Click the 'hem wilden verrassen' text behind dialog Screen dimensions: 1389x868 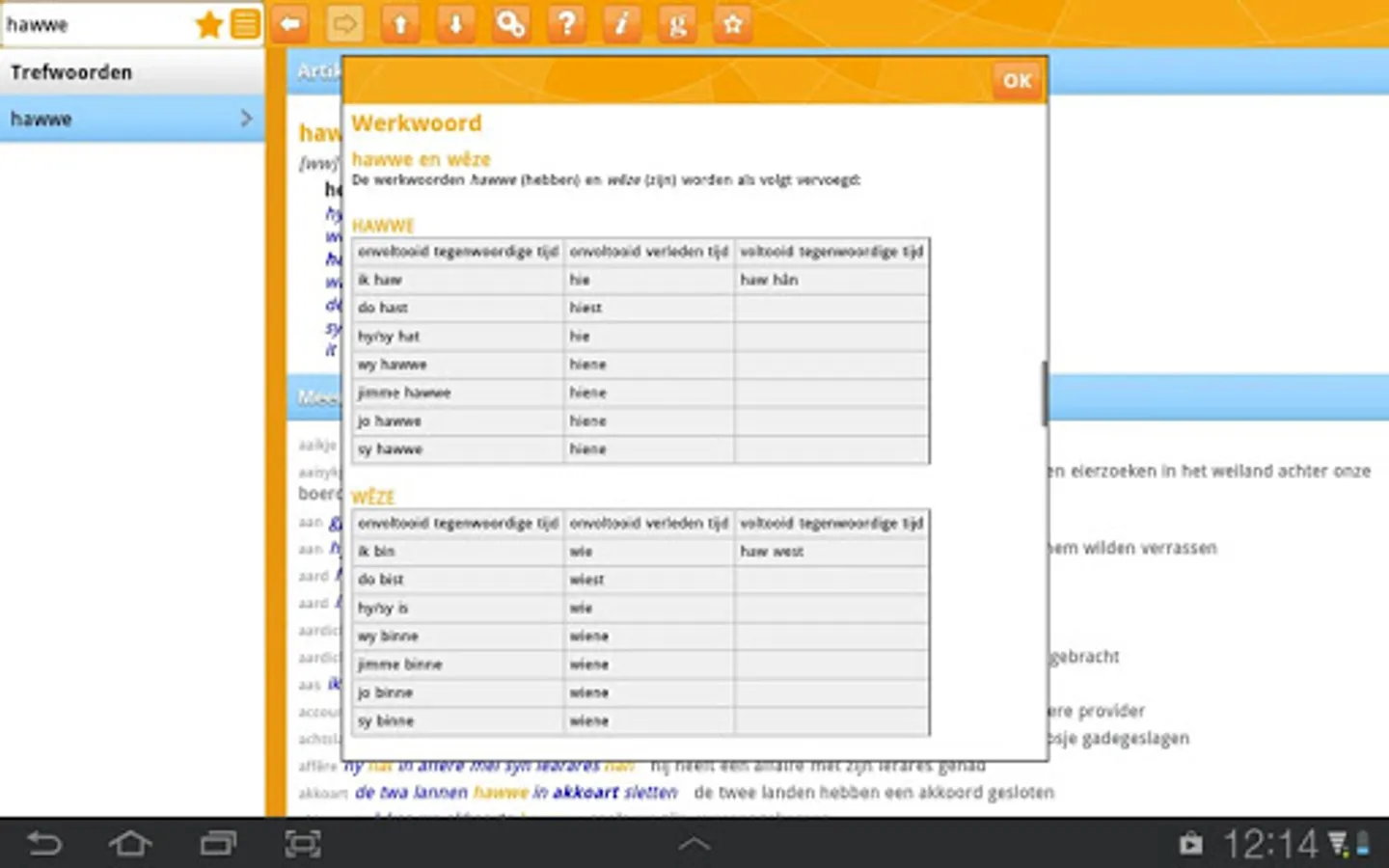1133,548
